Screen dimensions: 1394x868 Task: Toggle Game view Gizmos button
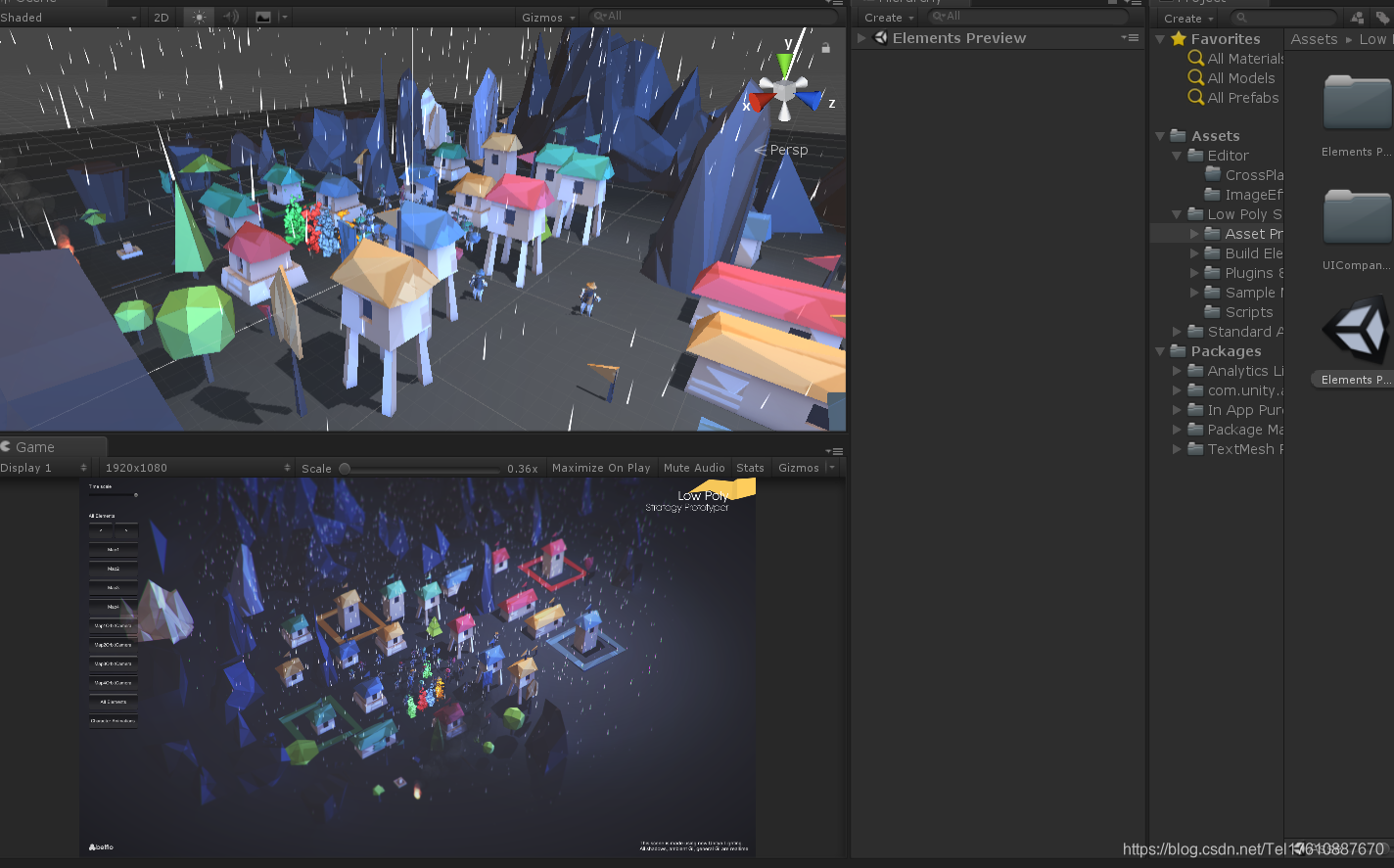click(x=798, y=468)
